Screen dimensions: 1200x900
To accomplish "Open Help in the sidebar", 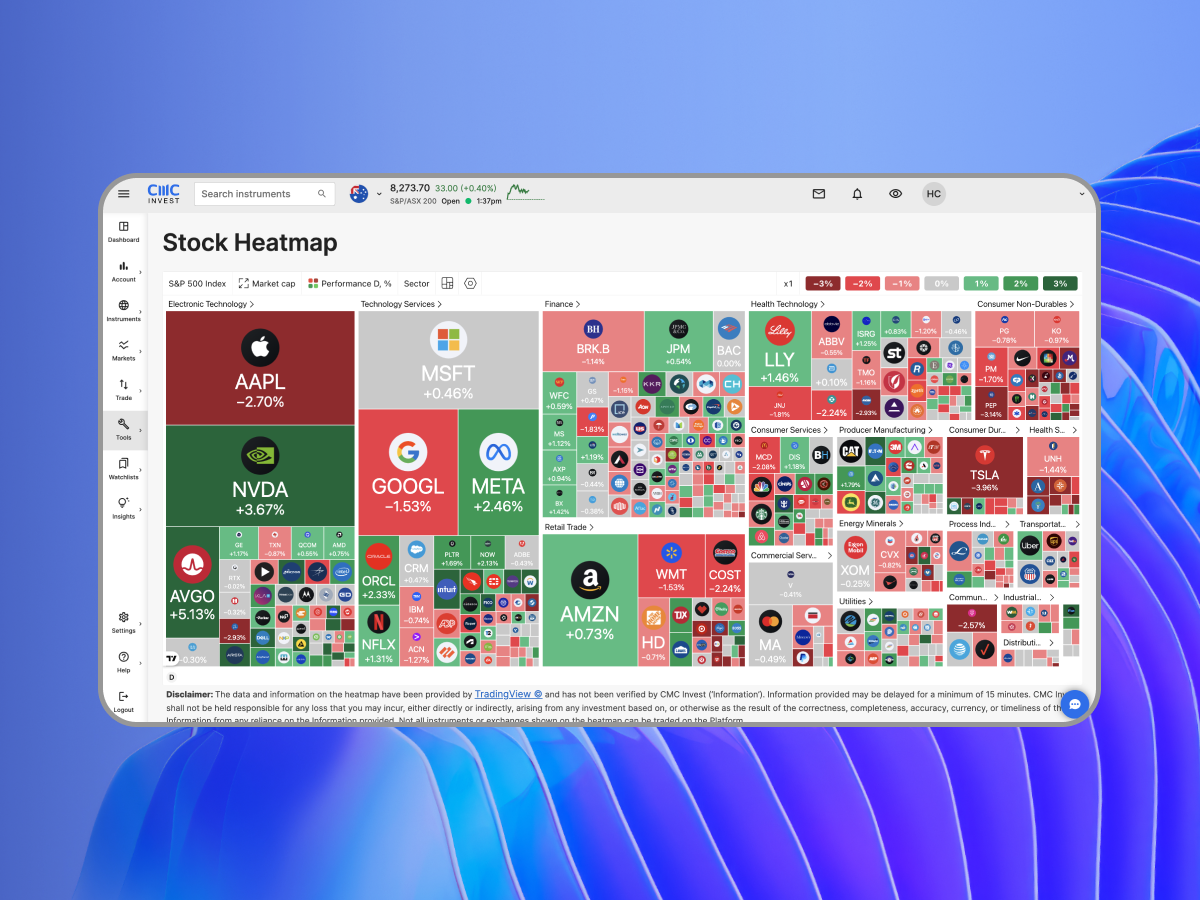I will [x=124, y=662].
